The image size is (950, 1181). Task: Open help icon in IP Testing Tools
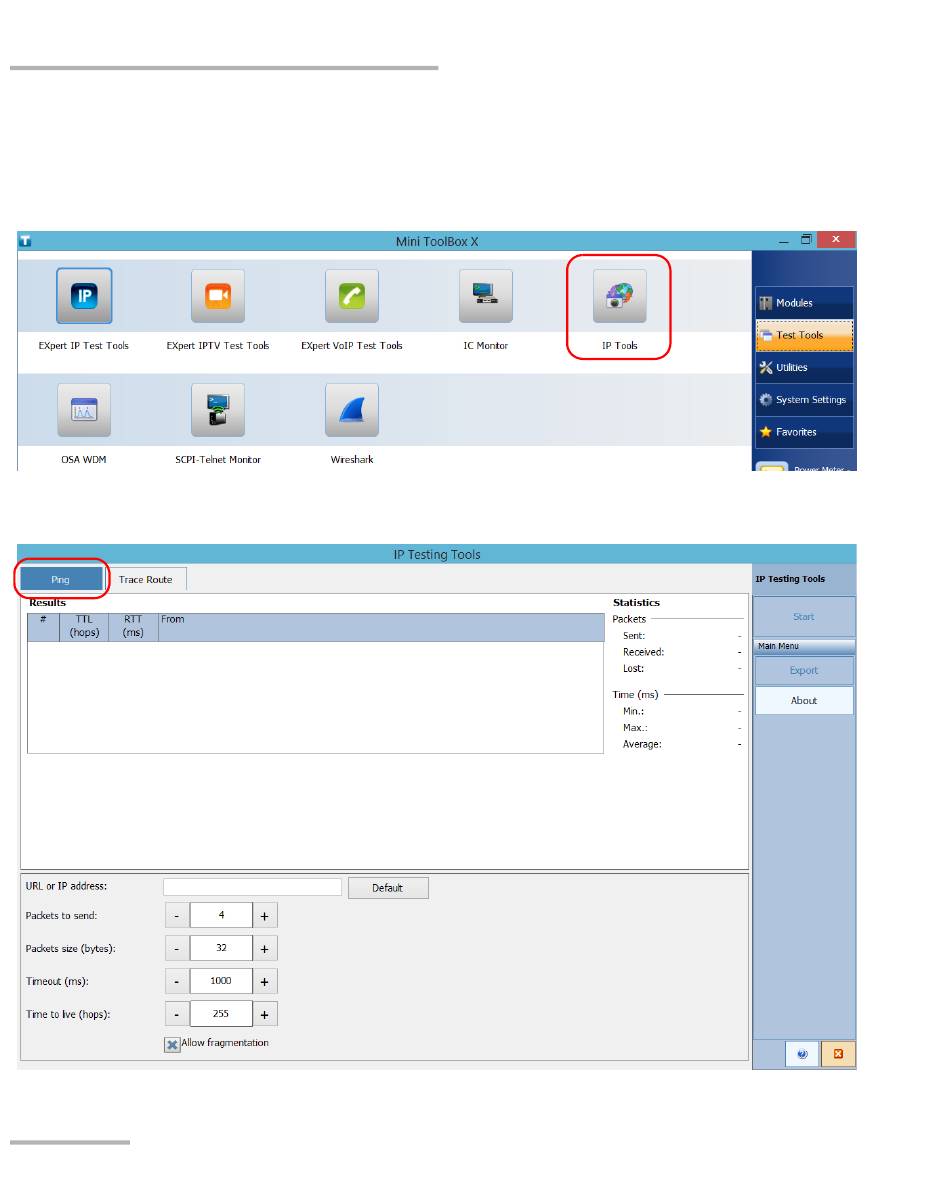coord(802,1054)
